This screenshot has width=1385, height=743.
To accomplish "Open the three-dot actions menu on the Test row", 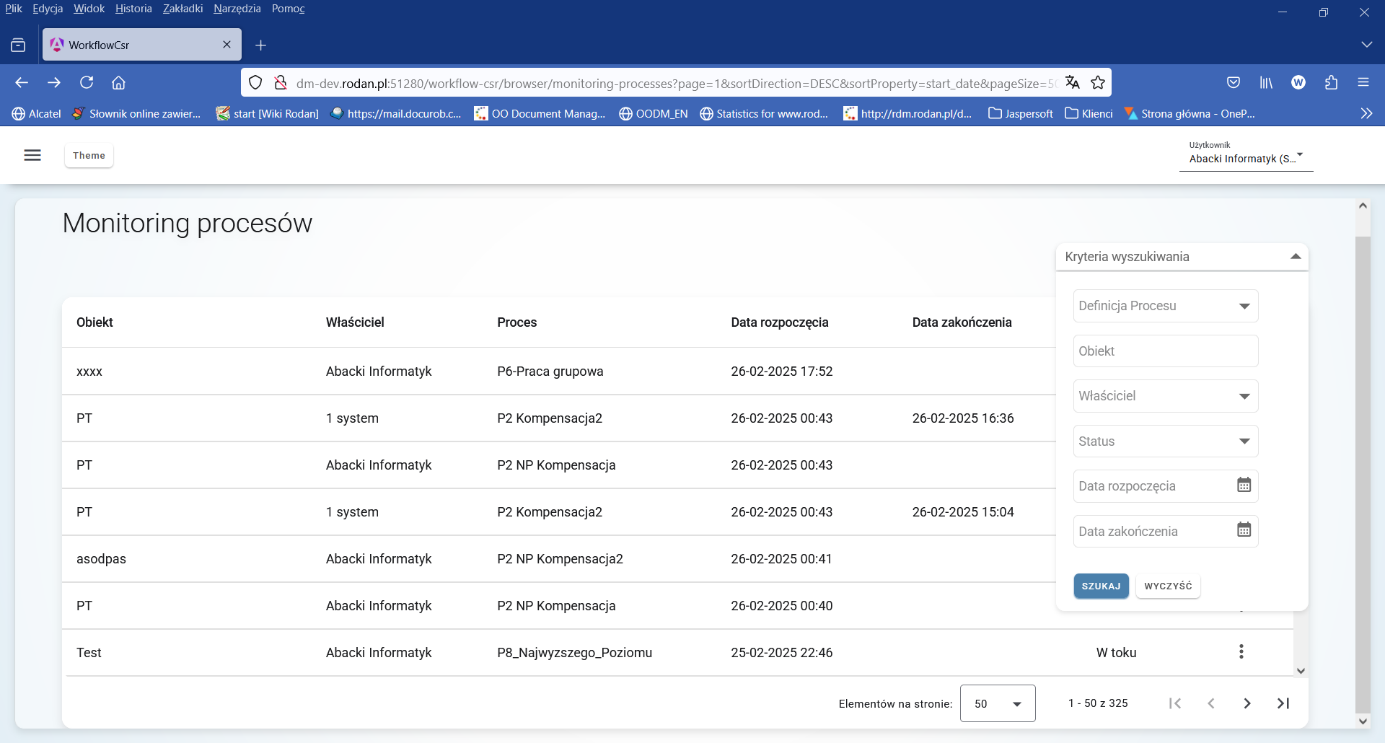I will click(1241, 651).
